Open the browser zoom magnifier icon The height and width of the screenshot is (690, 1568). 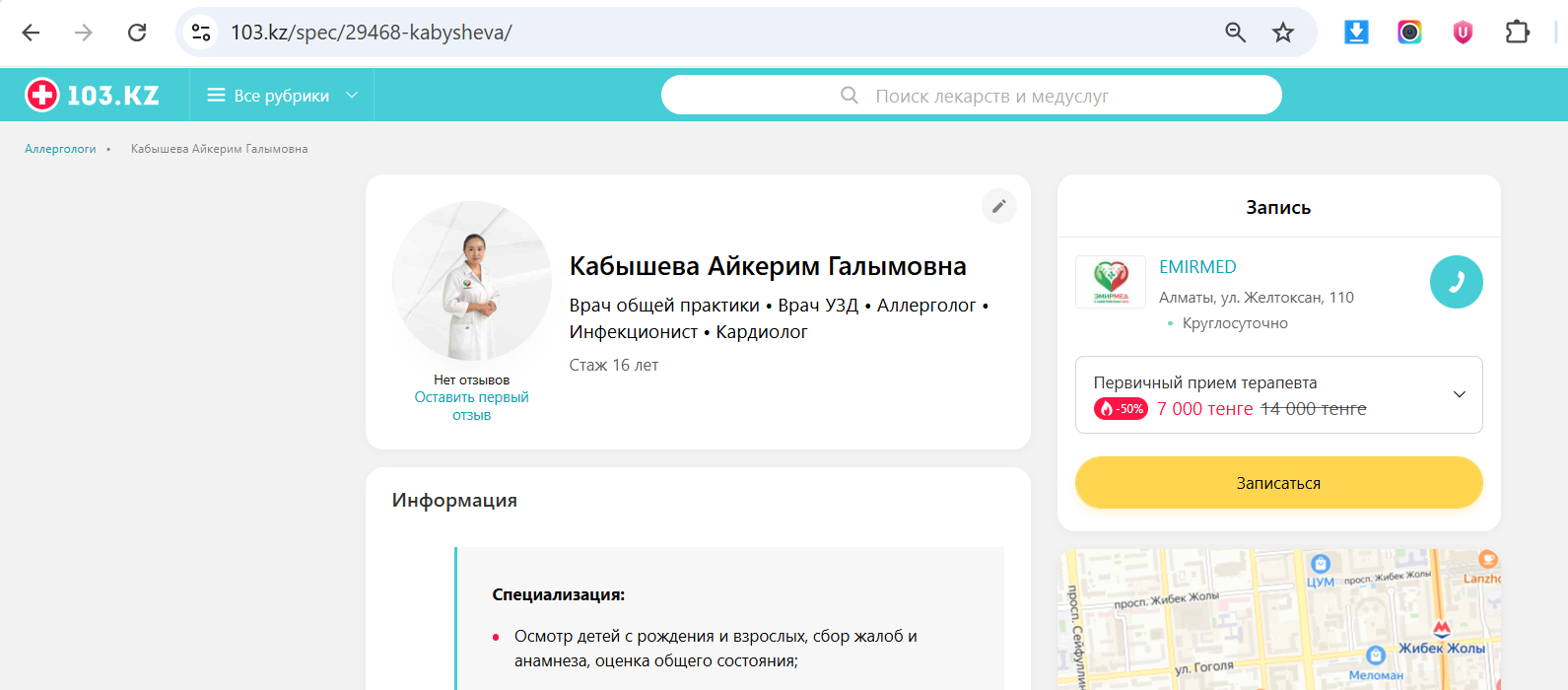click(x=1235, y=33)
